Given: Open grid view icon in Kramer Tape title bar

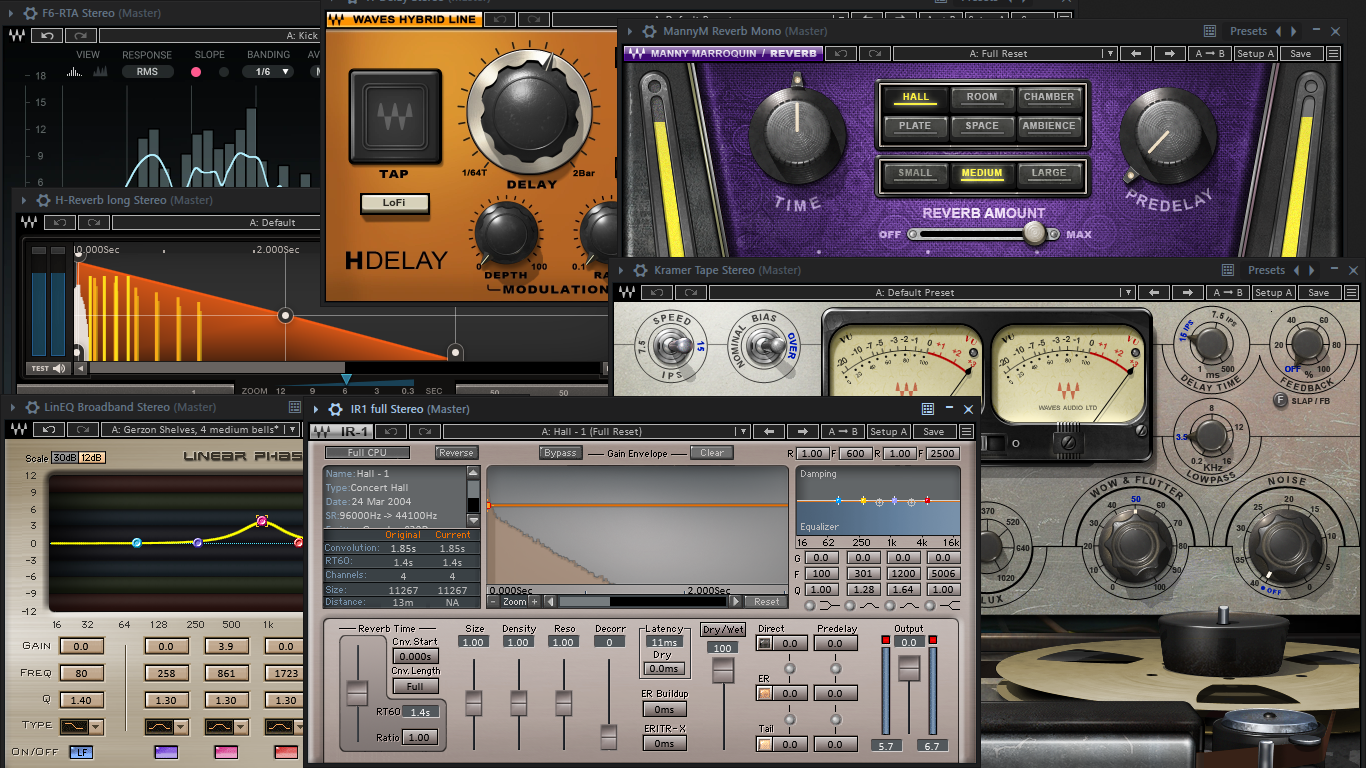Looking at the screenshot, I should point(1228,270).
